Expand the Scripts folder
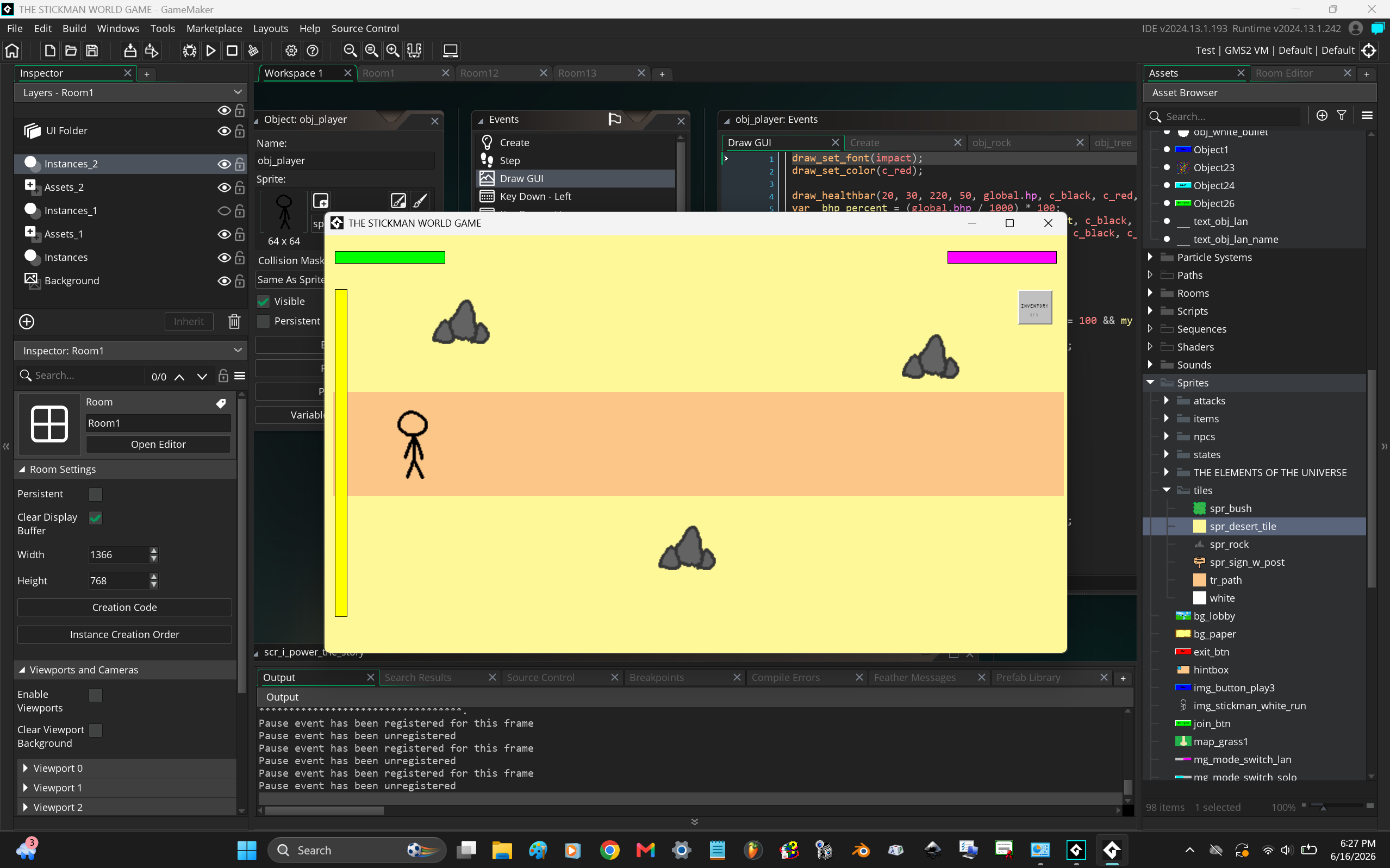Image resolution: width=1390 pixels, height=868 pixels. [1150, 310]
